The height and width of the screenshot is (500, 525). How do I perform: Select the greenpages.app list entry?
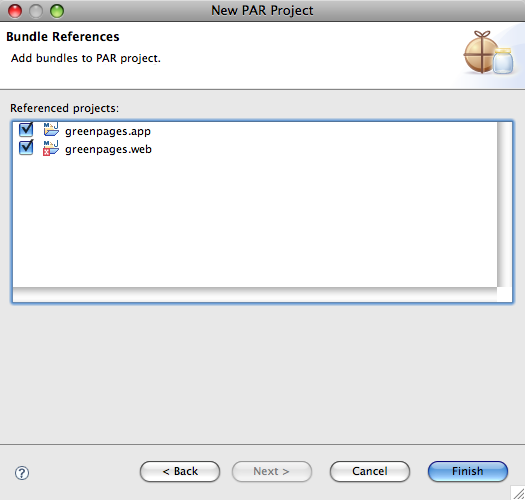coord(108,131)
